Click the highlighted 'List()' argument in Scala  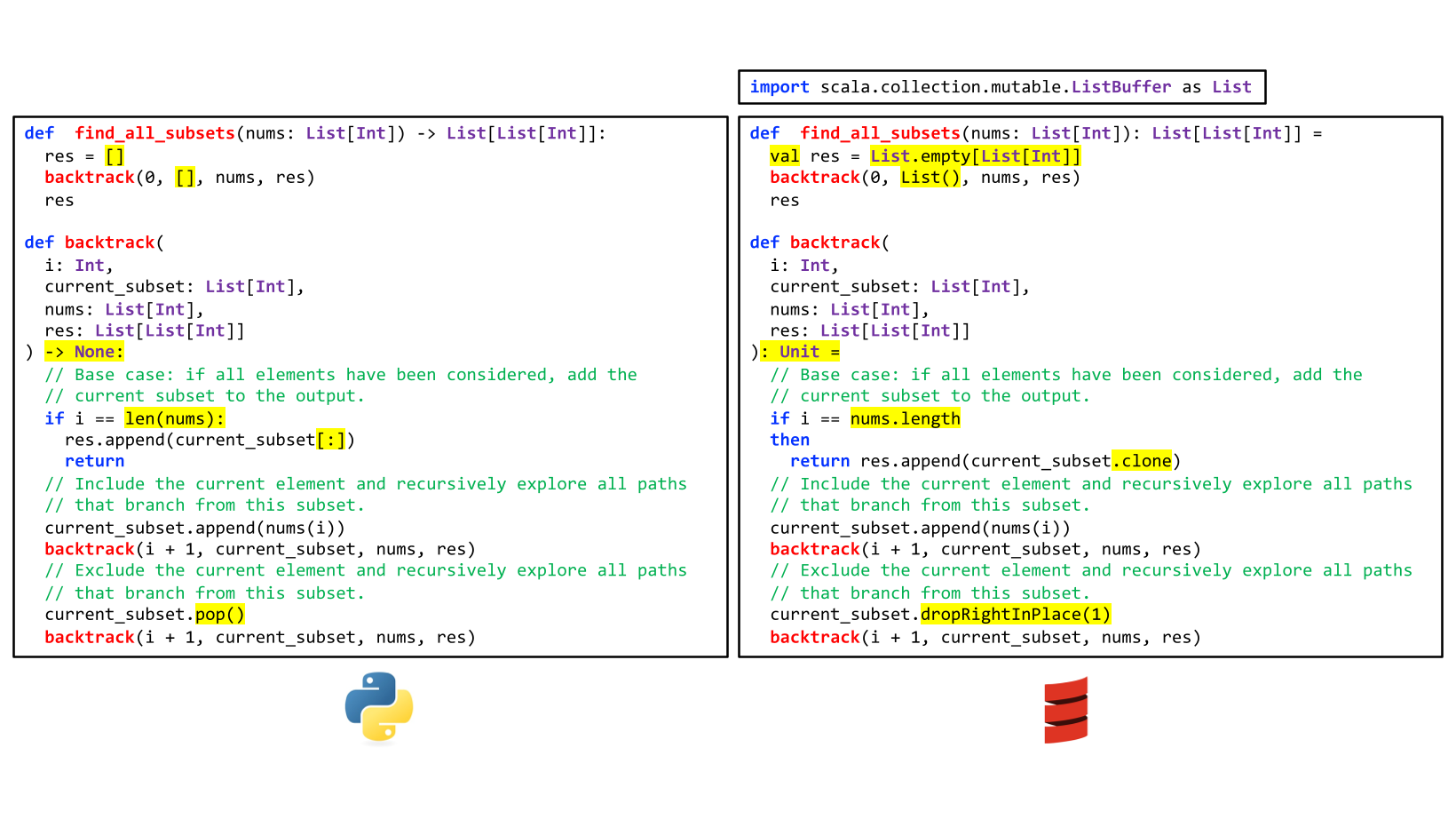click(x=930, y=178)
